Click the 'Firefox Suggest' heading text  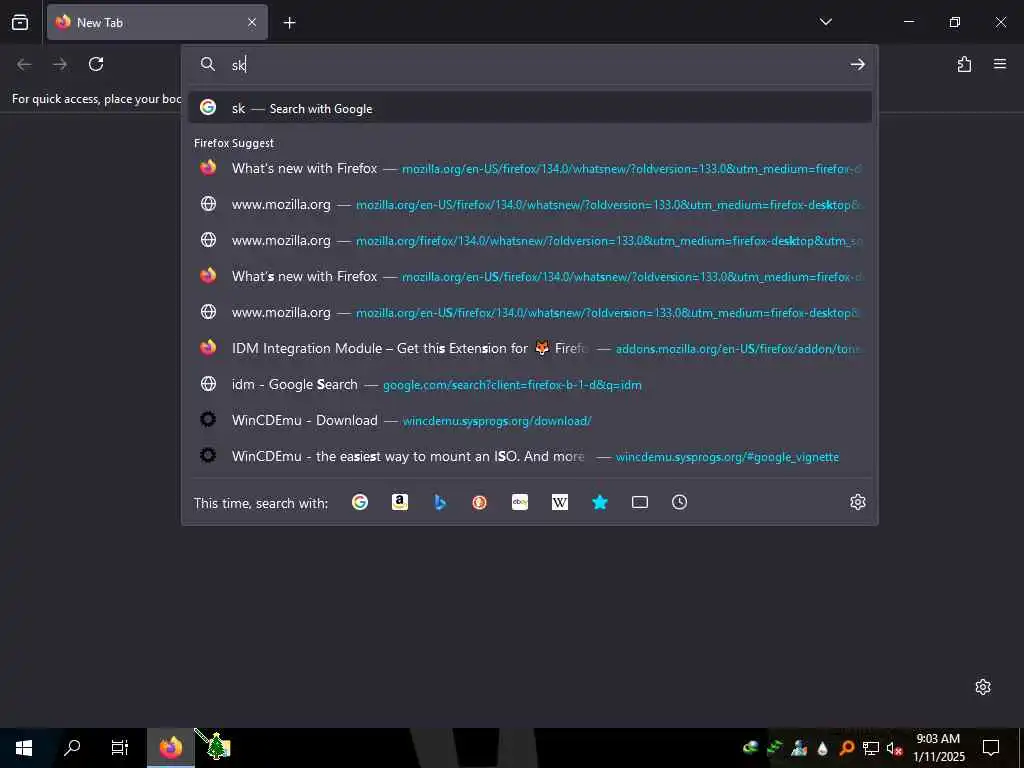[x=234, y=143]
